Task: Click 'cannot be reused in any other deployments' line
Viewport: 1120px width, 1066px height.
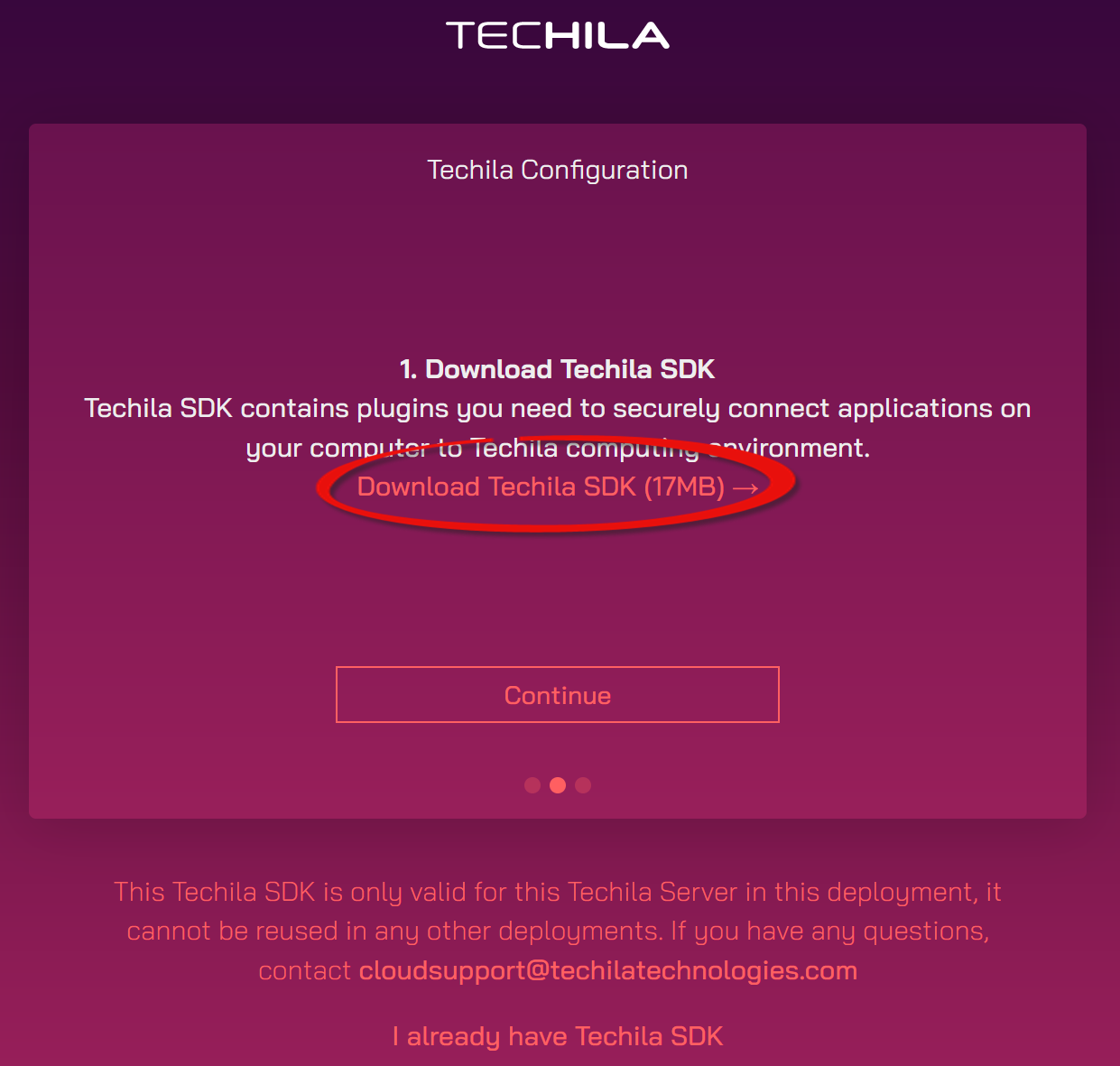Action: pos(558,932)
